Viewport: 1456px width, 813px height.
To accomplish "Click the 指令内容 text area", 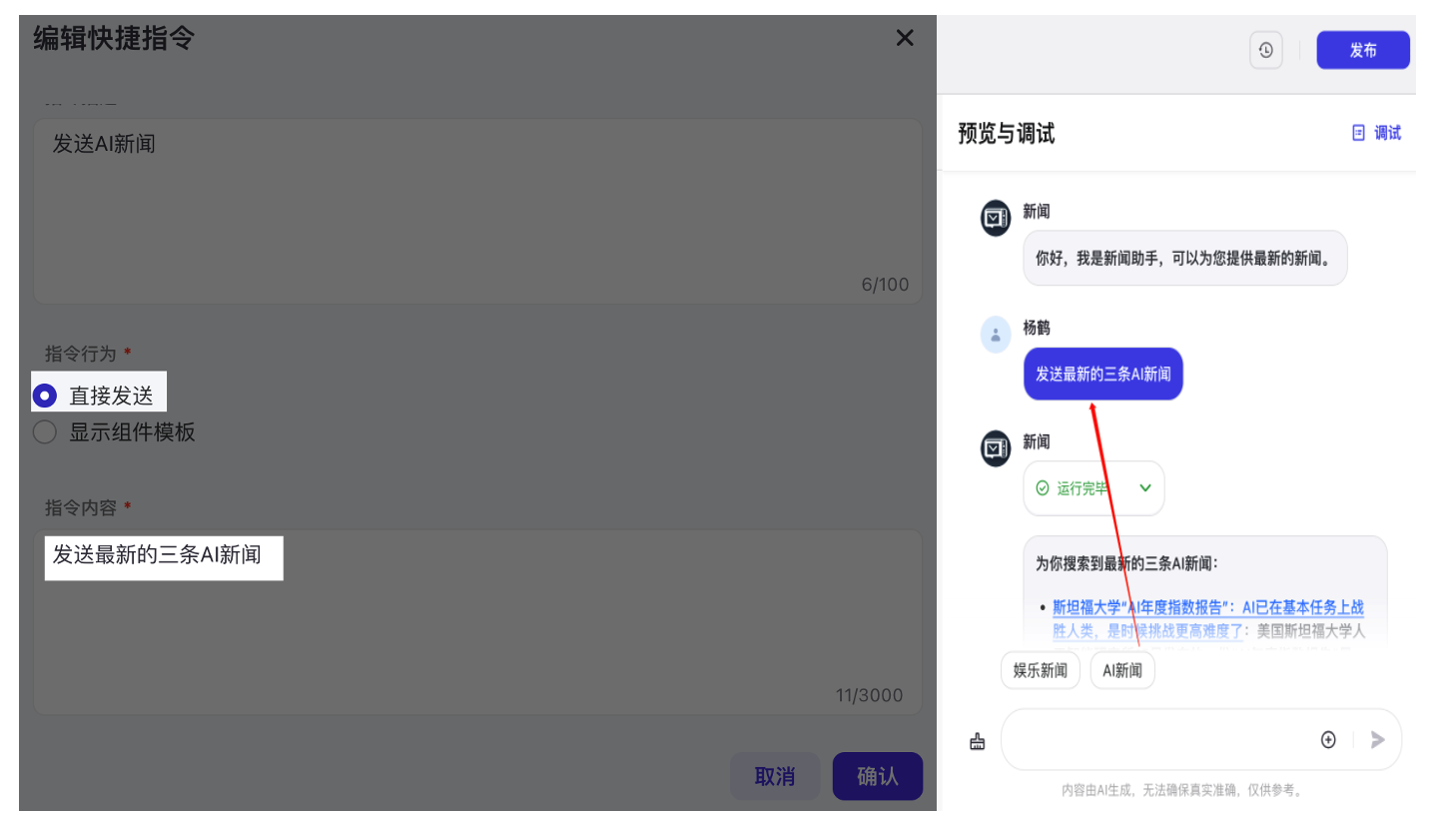I will point(477,621).
